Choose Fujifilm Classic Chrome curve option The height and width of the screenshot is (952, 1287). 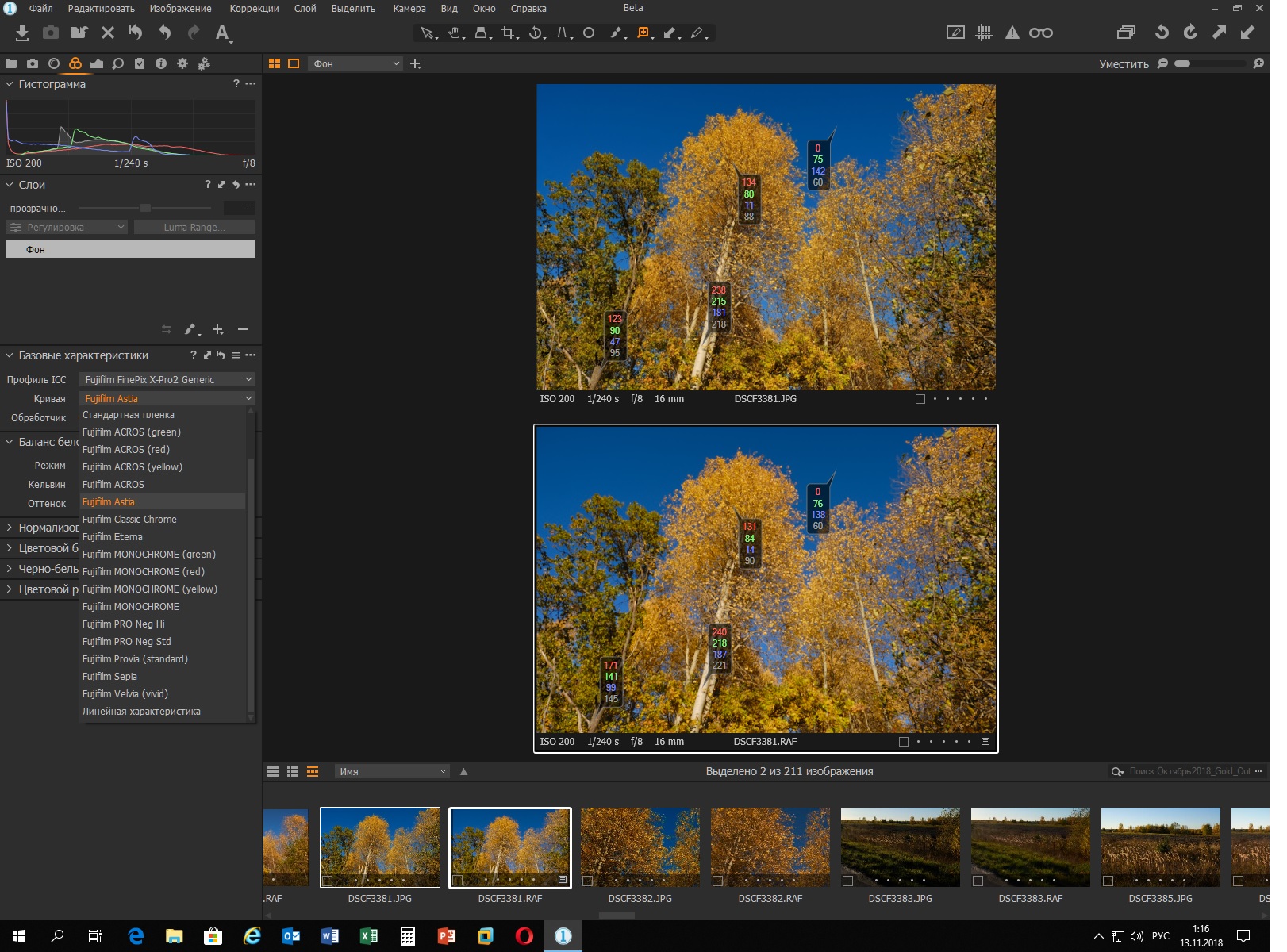click(163, 520)
